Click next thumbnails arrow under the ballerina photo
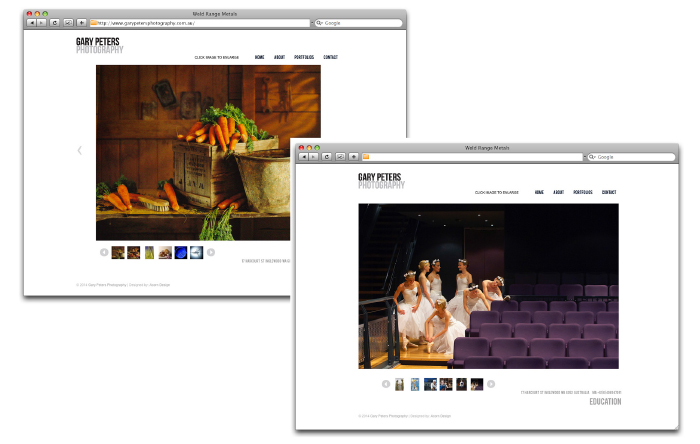The width and height of the screenshot is (700, 444). tap(491, 384)
